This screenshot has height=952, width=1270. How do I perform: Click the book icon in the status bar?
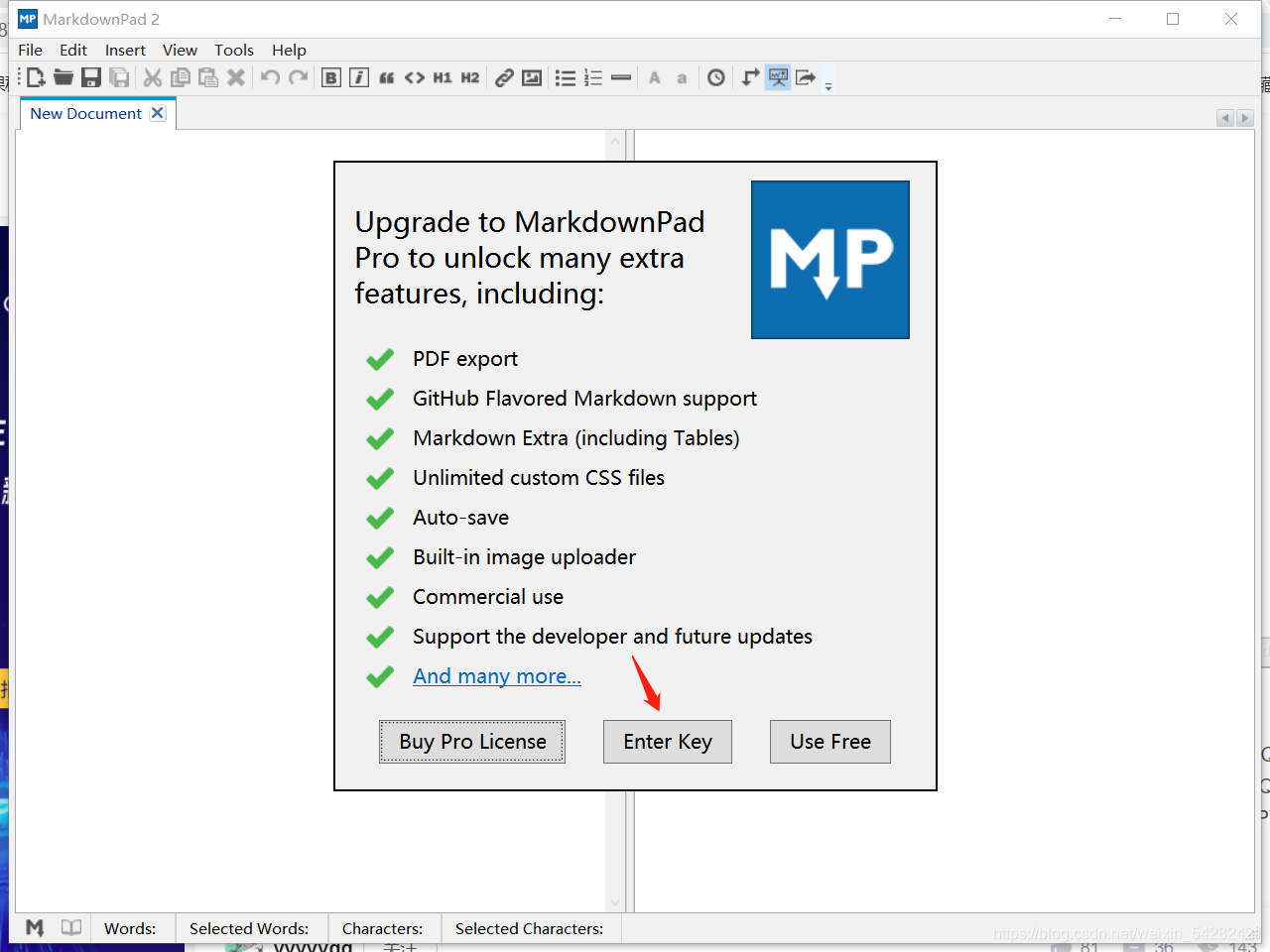pos(71,928)
